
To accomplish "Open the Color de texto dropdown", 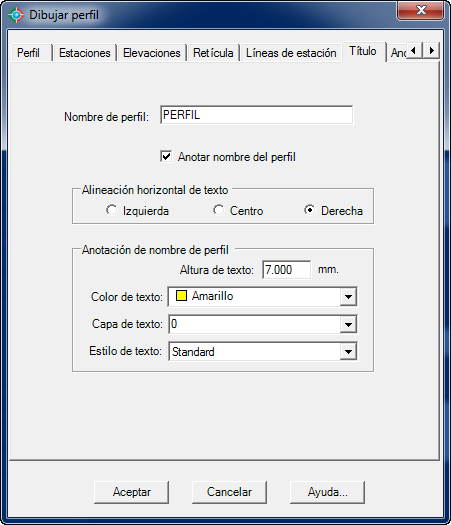I will click(x=348, y=297).
